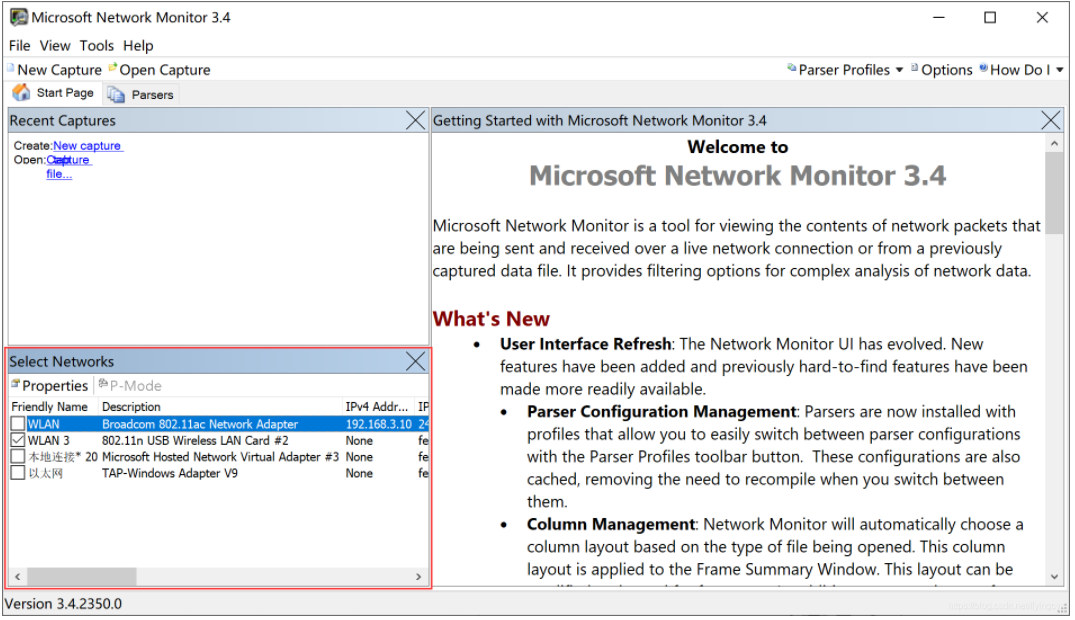Check the TAP-Windows Adapter V9 checkbox
Viewport: 1075px width, 620px height.
(19, 474)
